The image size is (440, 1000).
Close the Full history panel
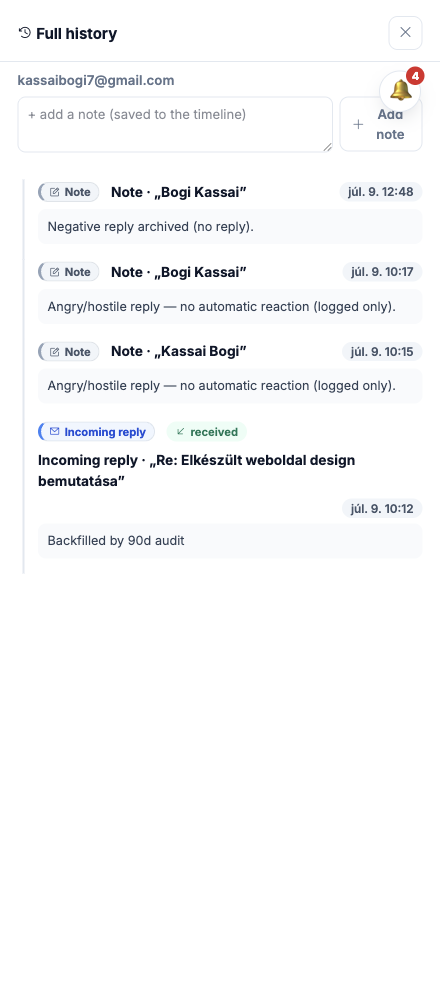[x=406, y=33]
